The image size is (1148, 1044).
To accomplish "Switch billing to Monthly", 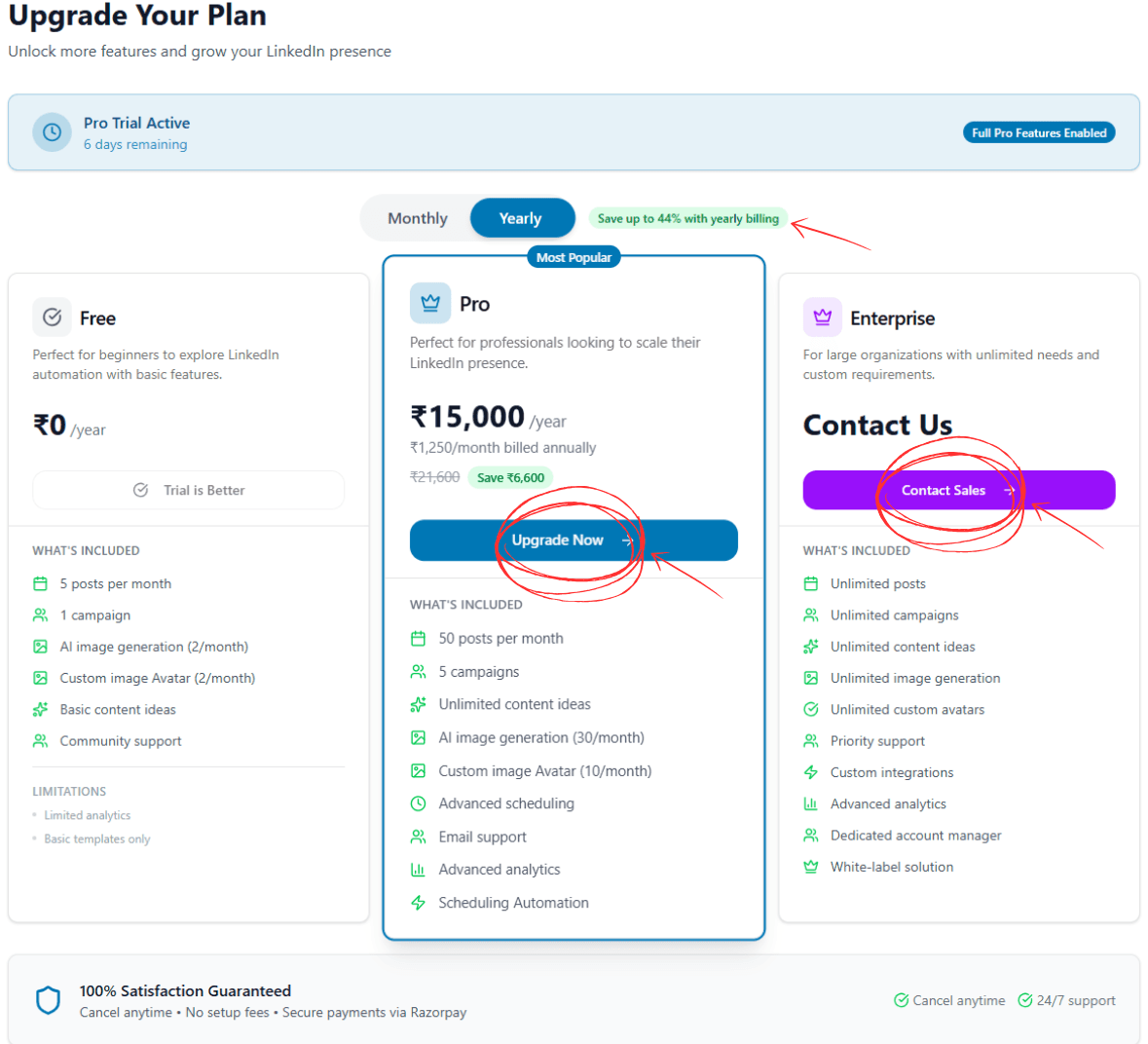I will 418,217.
